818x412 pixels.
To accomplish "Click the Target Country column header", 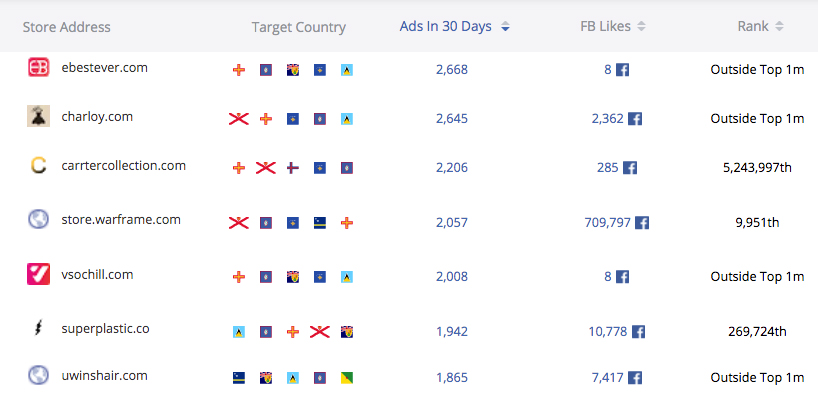I will (x=298, y=27).
